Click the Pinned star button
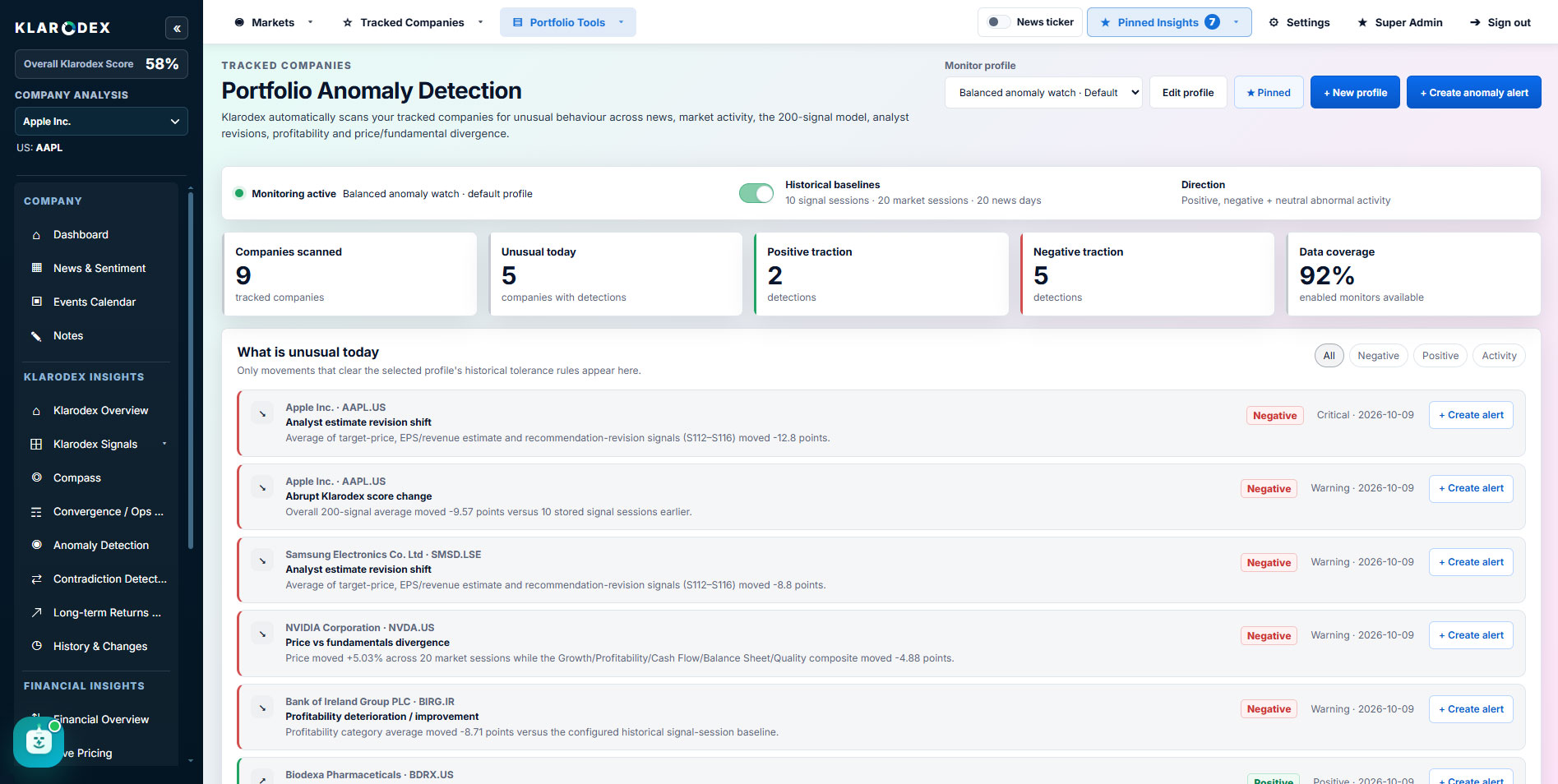Image resolution: width=1558 pixels, height=784 pixels. tap(1269, 93)
